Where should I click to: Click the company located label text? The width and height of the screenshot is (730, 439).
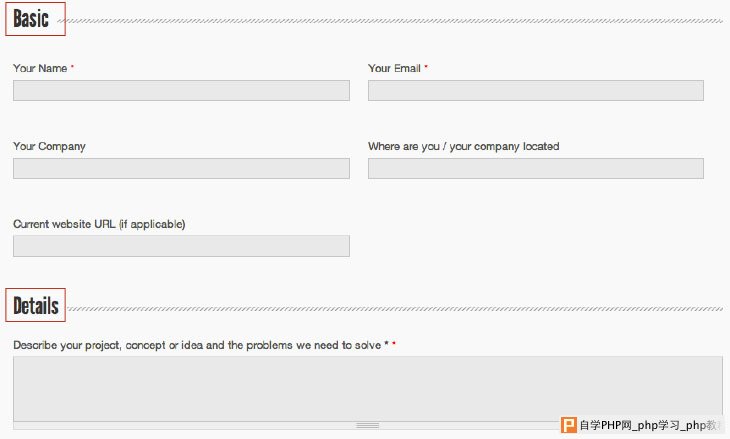[x=464, y=146]
